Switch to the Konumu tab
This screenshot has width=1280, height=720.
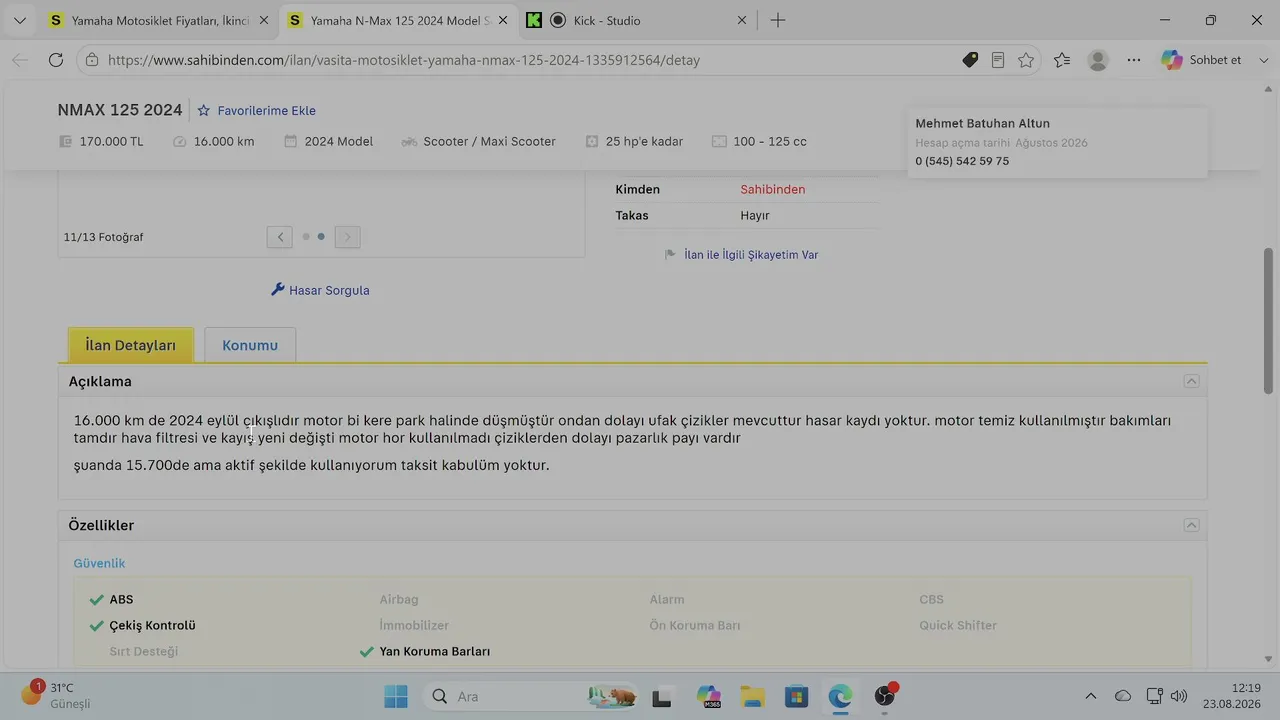tap(250, 345)
